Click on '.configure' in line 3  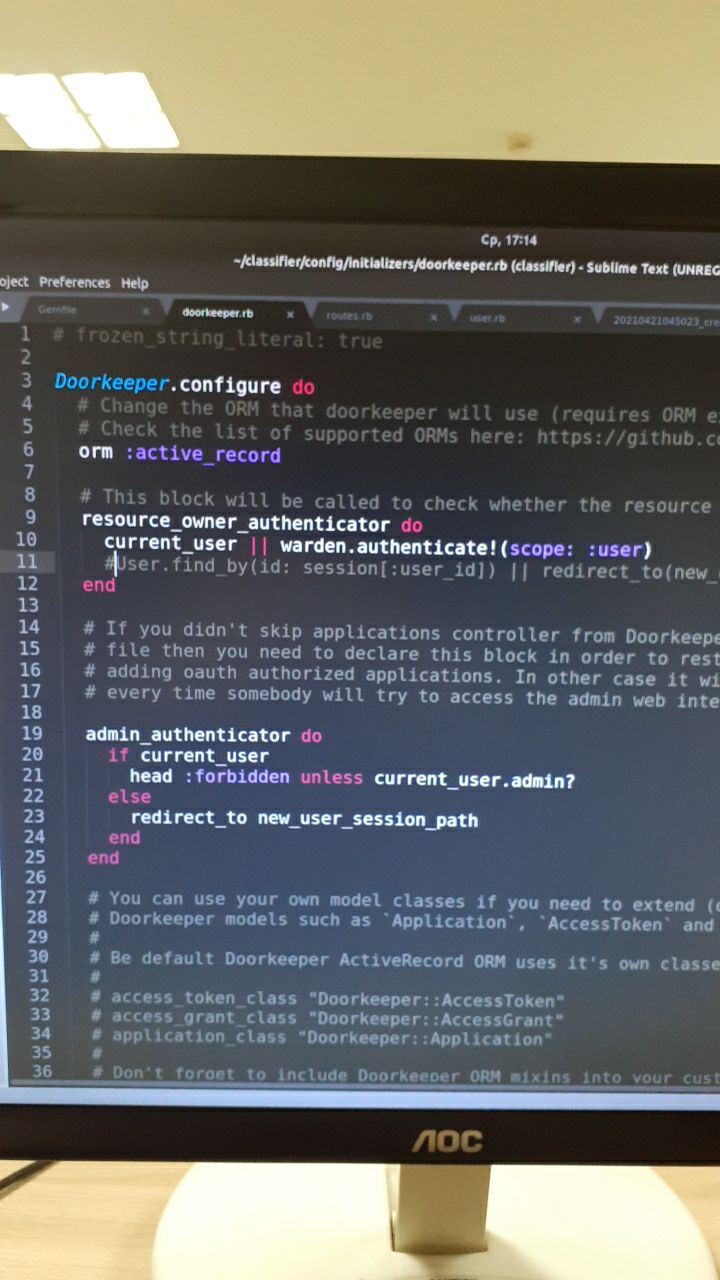tap(226, 386)
